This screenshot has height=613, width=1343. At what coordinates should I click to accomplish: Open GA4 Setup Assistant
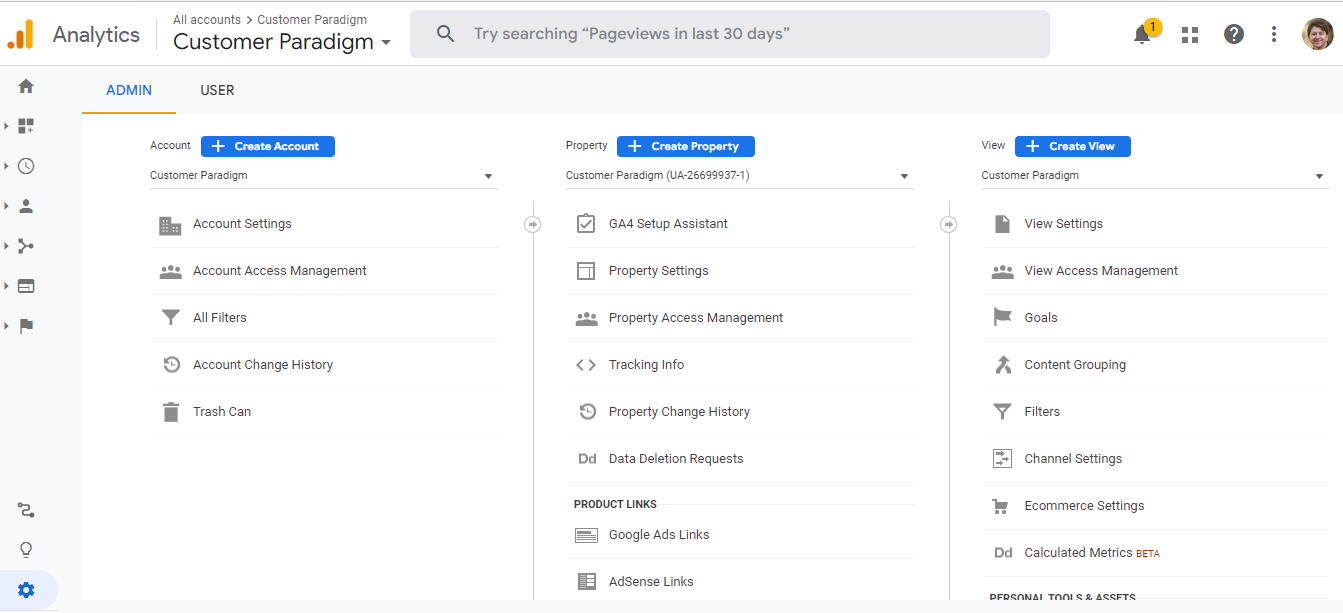(667, 223)
